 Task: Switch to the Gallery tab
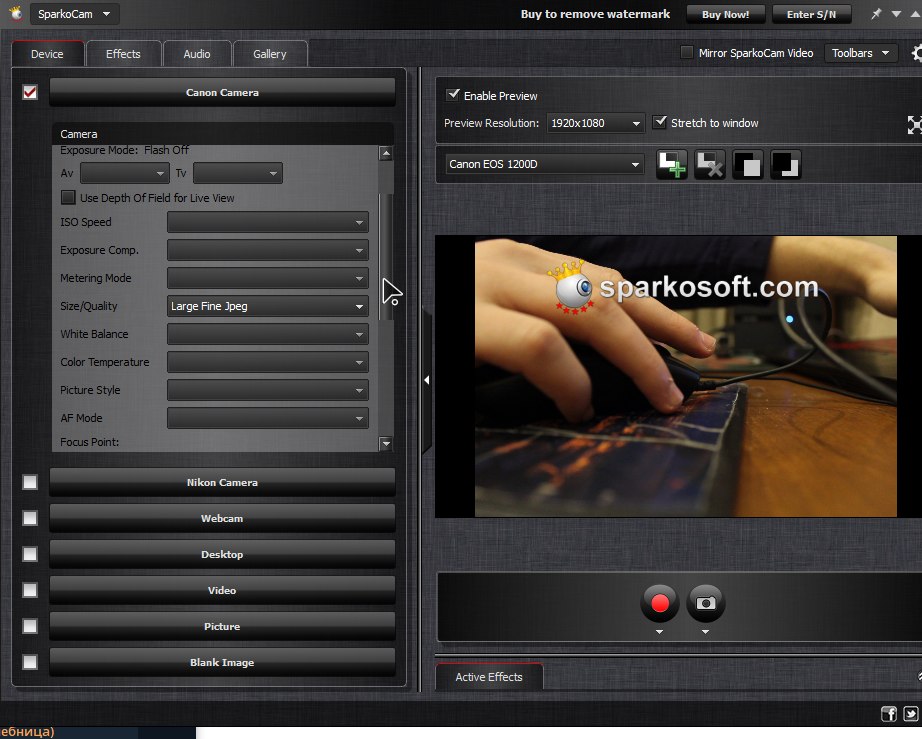(x=269, y=54)
